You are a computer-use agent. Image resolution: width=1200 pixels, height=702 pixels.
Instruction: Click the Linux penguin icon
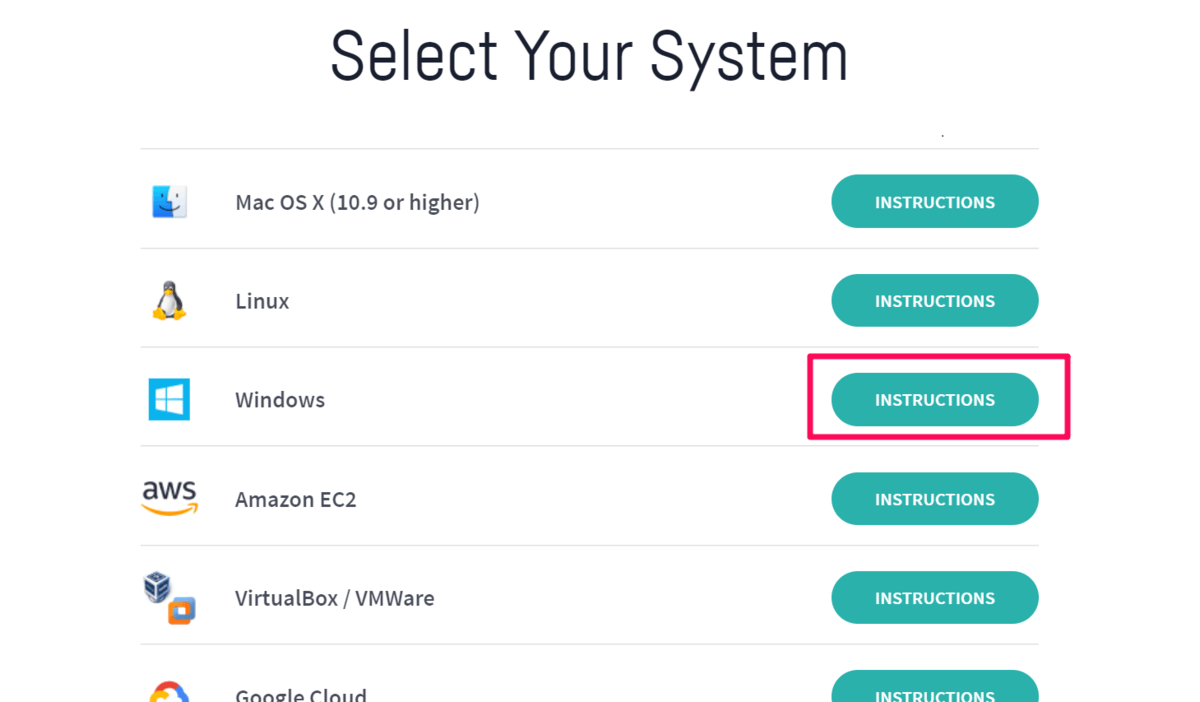pos(169,300)
